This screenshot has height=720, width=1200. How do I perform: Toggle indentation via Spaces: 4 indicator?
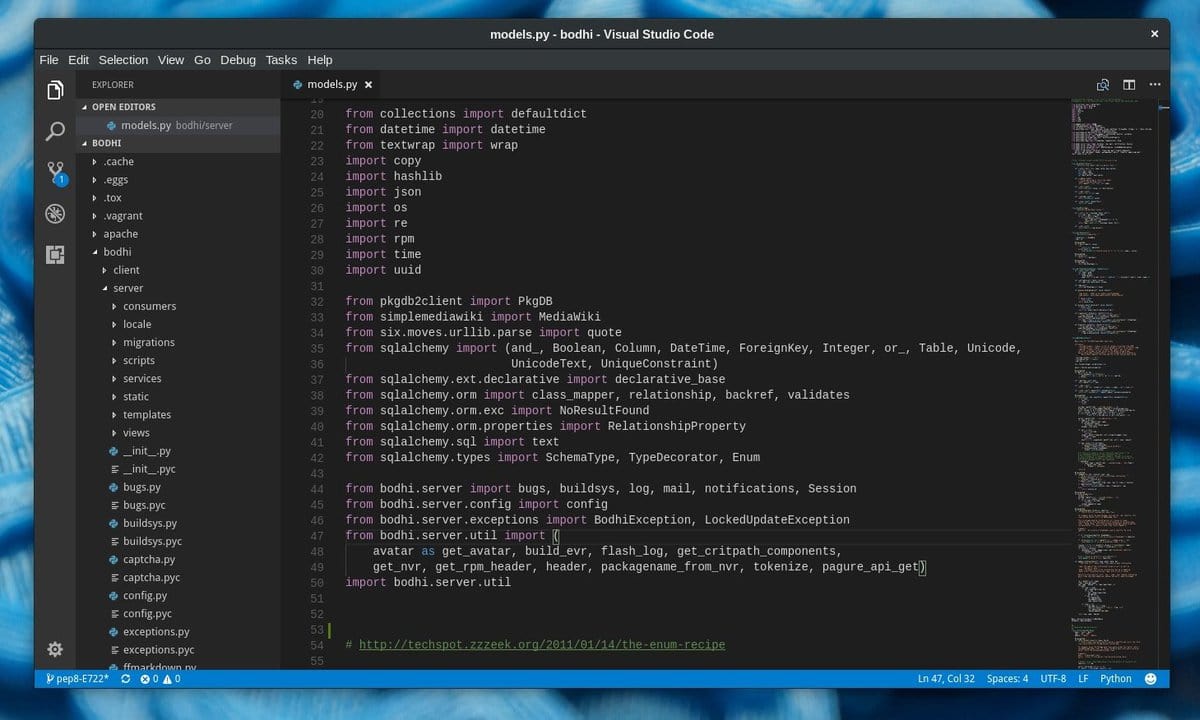tap(1008, 678)
